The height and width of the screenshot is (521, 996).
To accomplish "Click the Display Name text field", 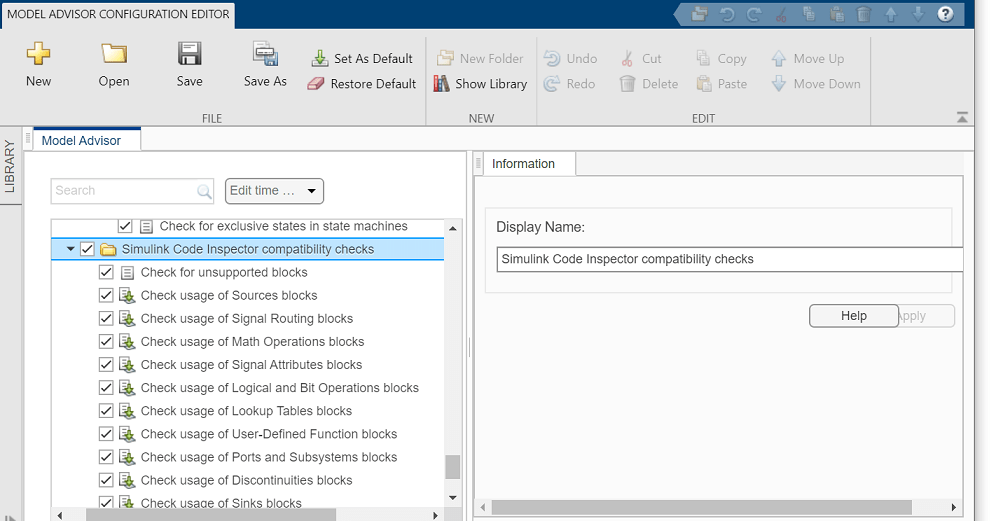I will tap(729, 259).
